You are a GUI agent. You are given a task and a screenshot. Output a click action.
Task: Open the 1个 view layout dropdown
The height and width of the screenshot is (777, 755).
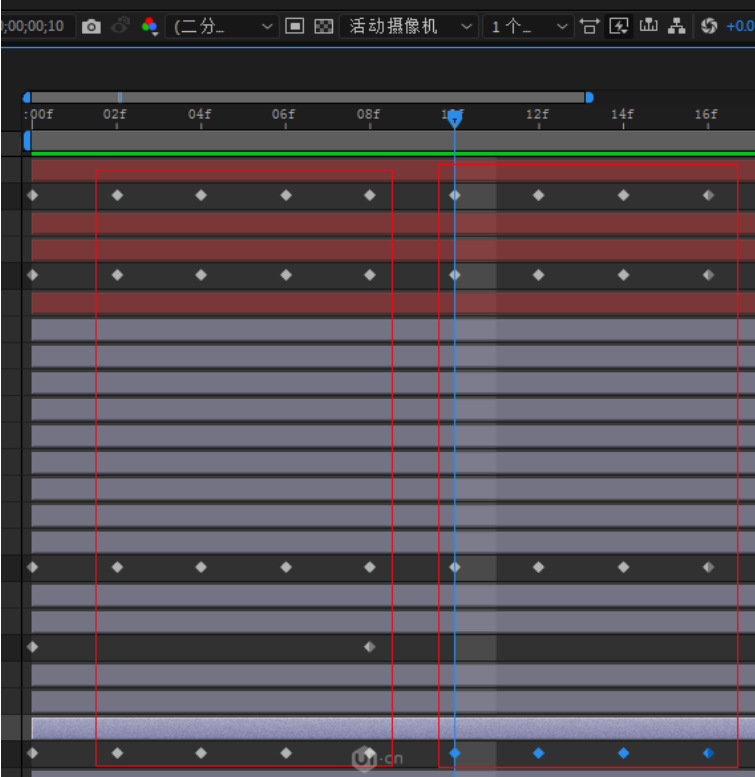(x=528, y=26)
